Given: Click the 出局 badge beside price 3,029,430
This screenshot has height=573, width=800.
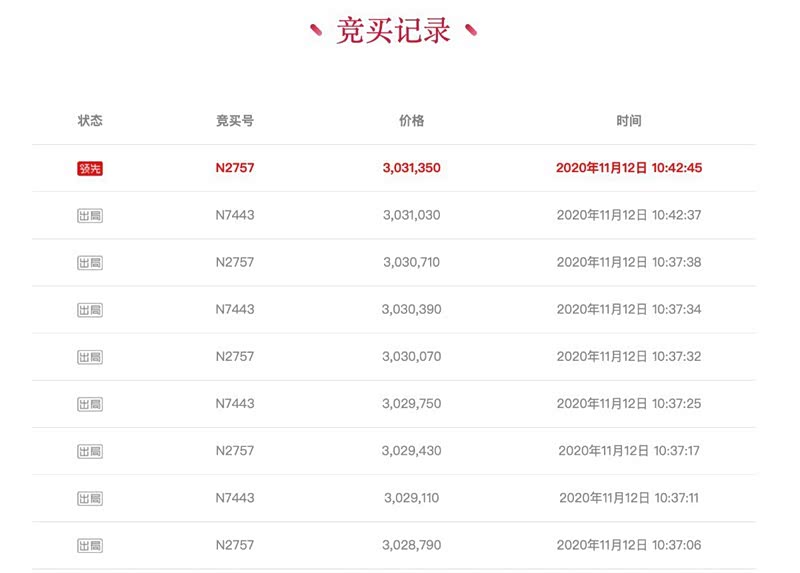Looking at the screenshot, I should (x=90, y=451).
